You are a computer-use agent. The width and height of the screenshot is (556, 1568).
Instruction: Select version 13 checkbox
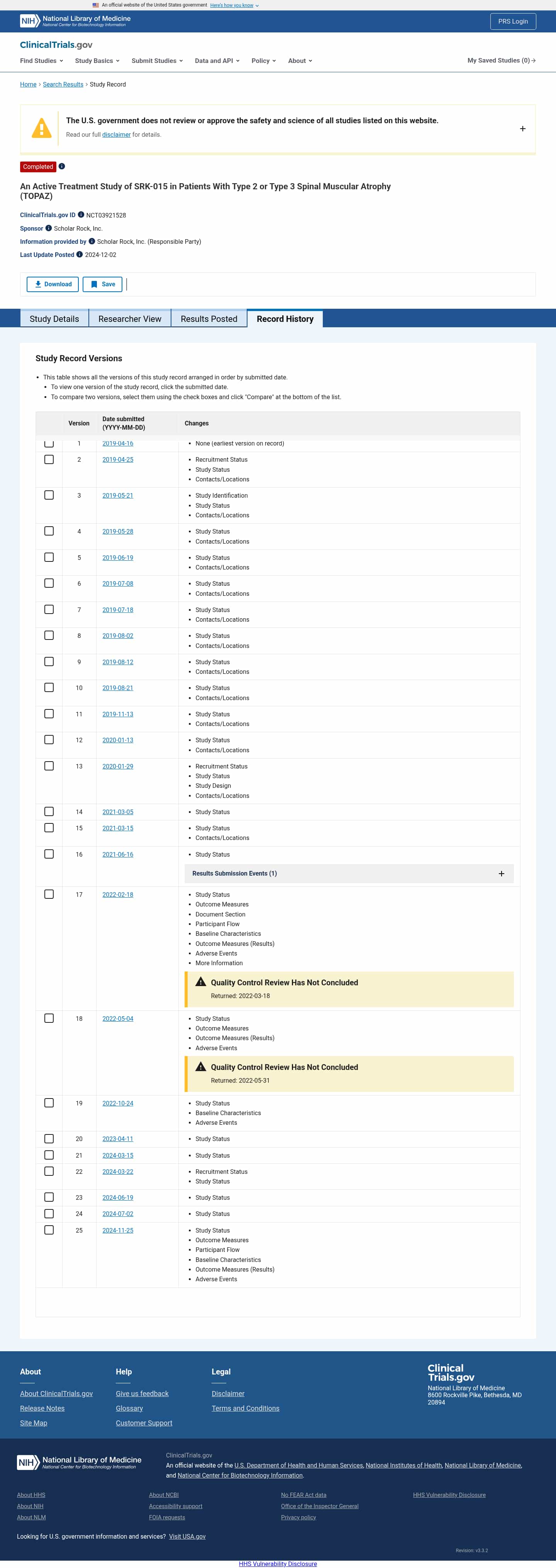tap(49, 766)
